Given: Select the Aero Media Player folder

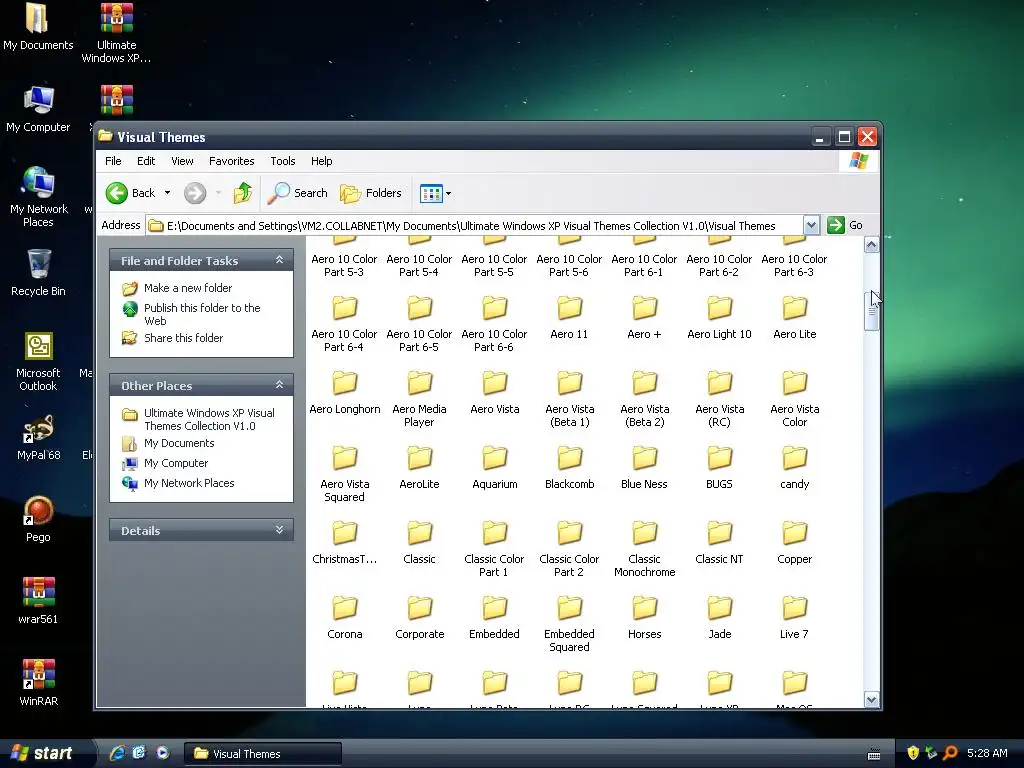Looking at the screenshot, I should tap(419, 400).
